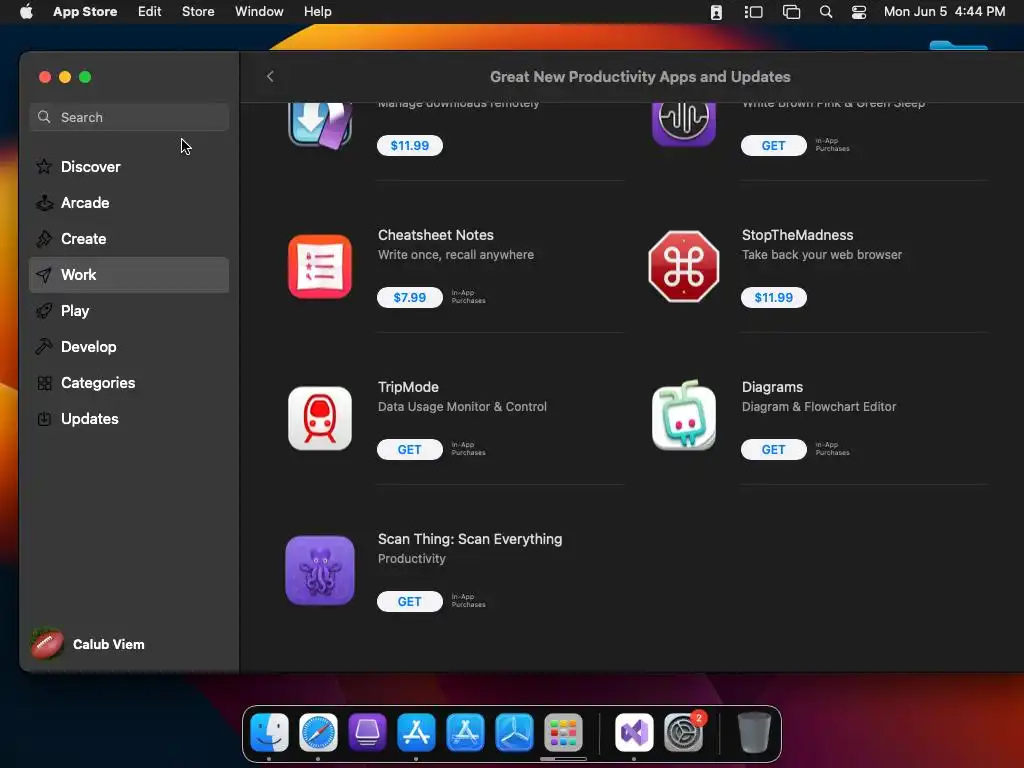Get the Diagrams app
This screenshot has width=1024, height=768.
pos(773,450)
